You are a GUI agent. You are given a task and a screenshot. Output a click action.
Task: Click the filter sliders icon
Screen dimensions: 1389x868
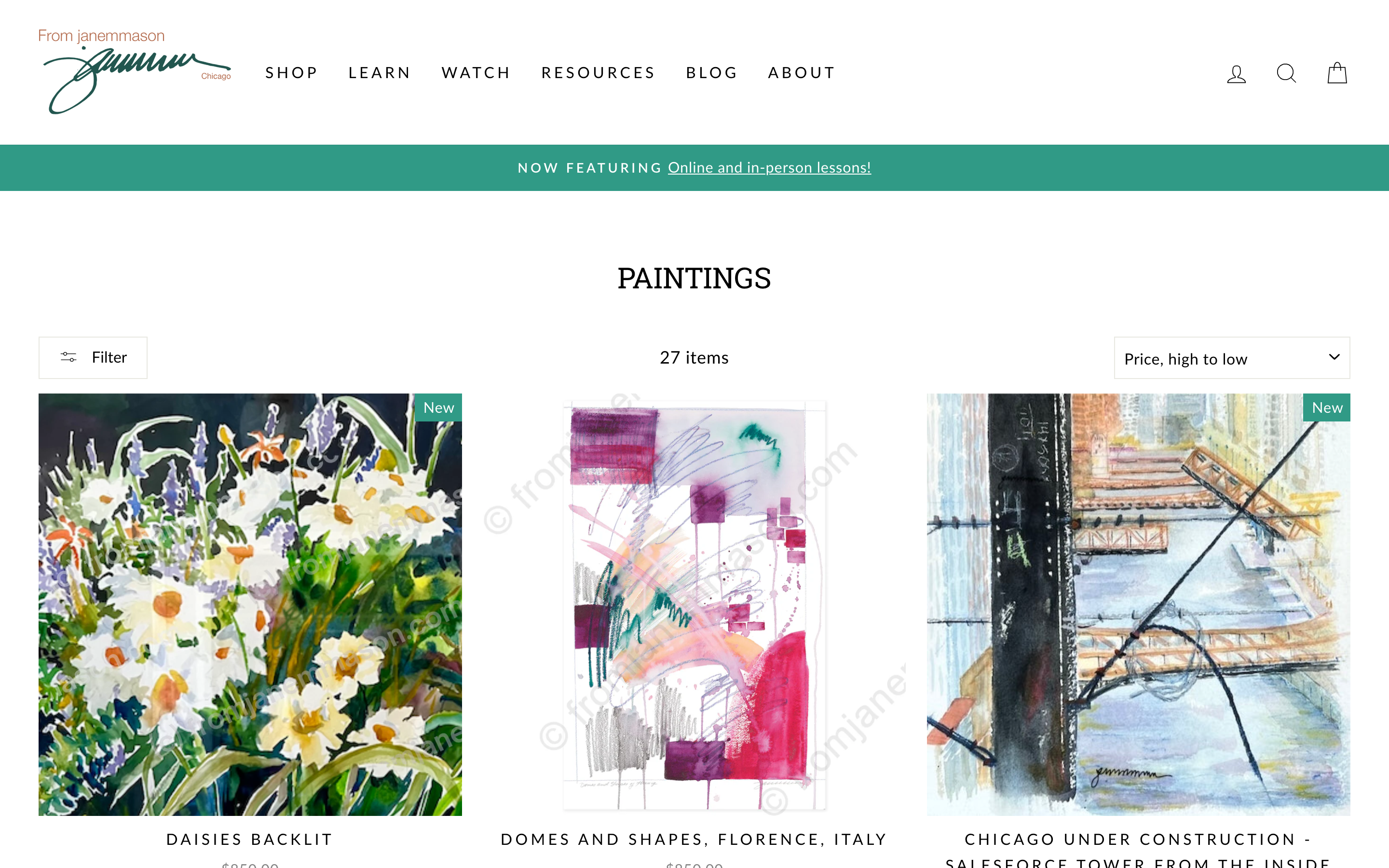click(68, 357)
